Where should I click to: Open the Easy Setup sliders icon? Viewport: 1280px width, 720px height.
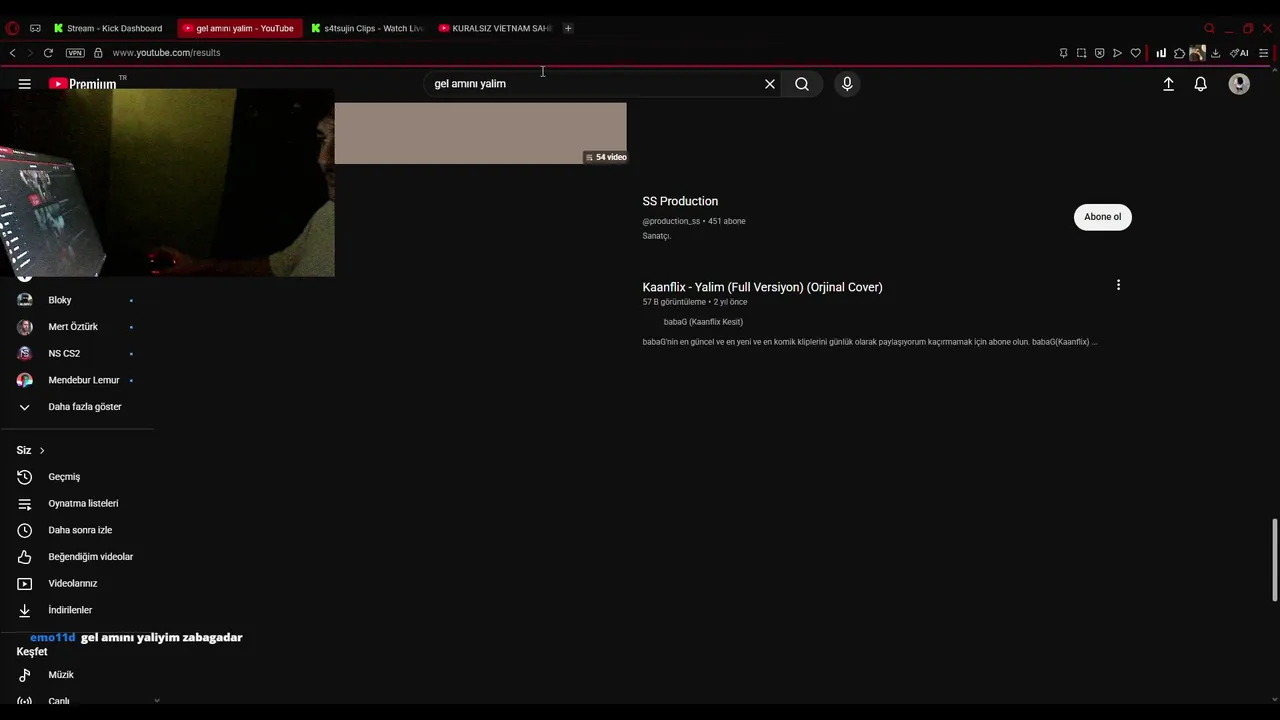(x=1263, y=53)
